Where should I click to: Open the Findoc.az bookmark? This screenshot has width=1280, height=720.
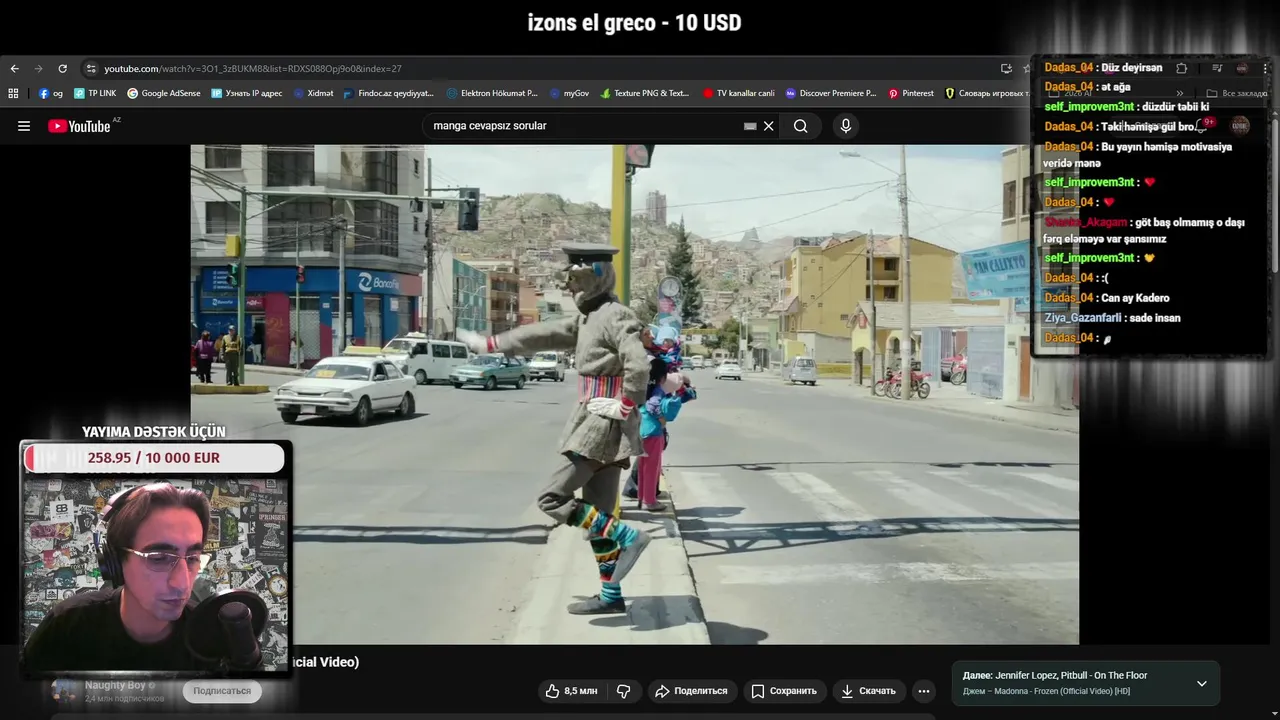point(389,93)
